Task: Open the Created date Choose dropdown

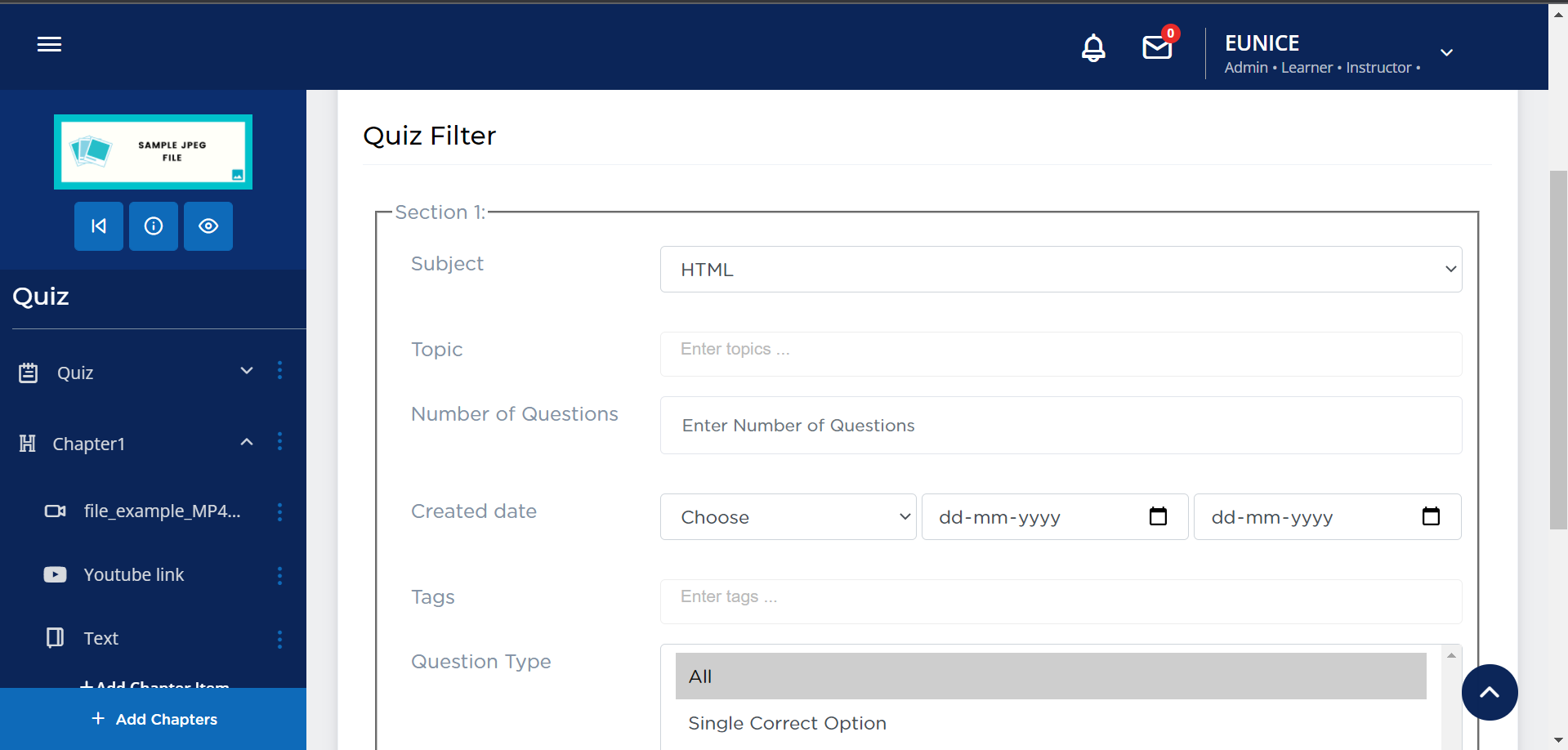Action: pyautogui.click(x=788, y=517)
